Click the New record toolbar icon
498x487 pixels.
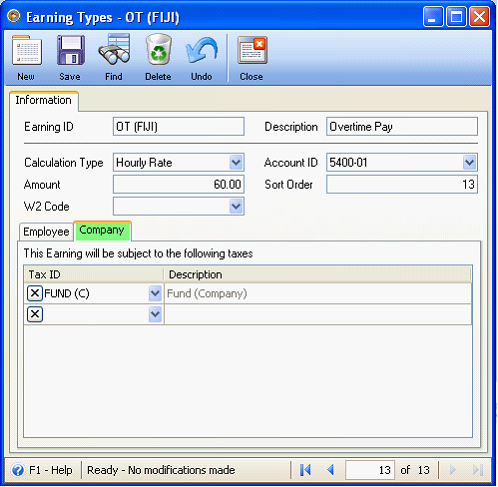point(27,50)
